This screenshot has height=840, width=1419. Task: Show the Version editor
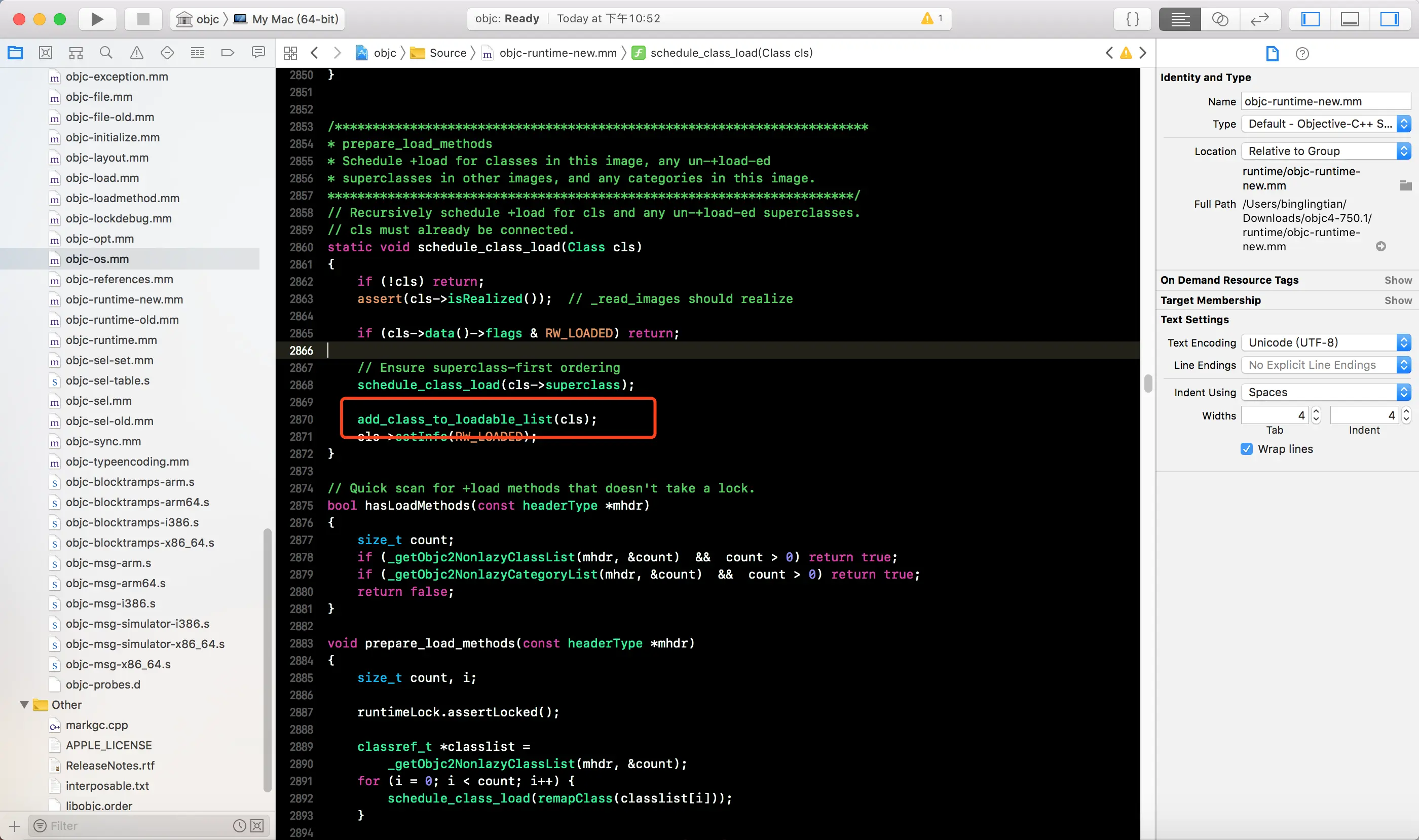point(1259,19)
